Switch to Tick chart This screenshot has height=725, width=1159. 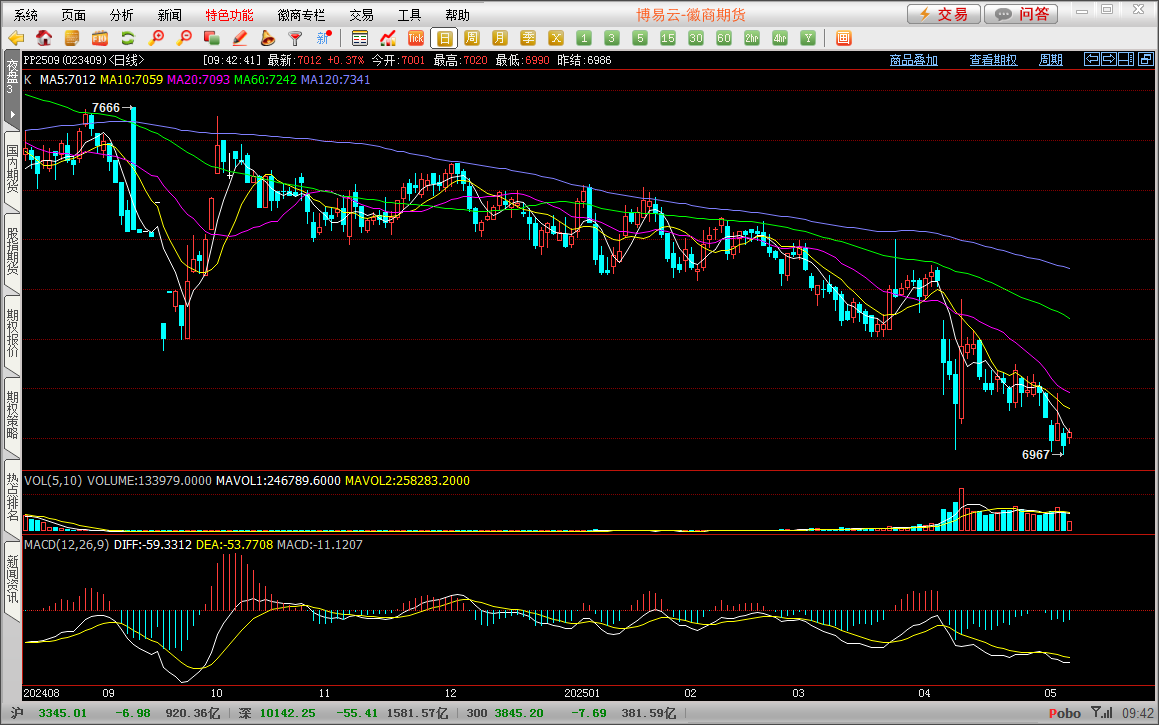pos(416,38)
